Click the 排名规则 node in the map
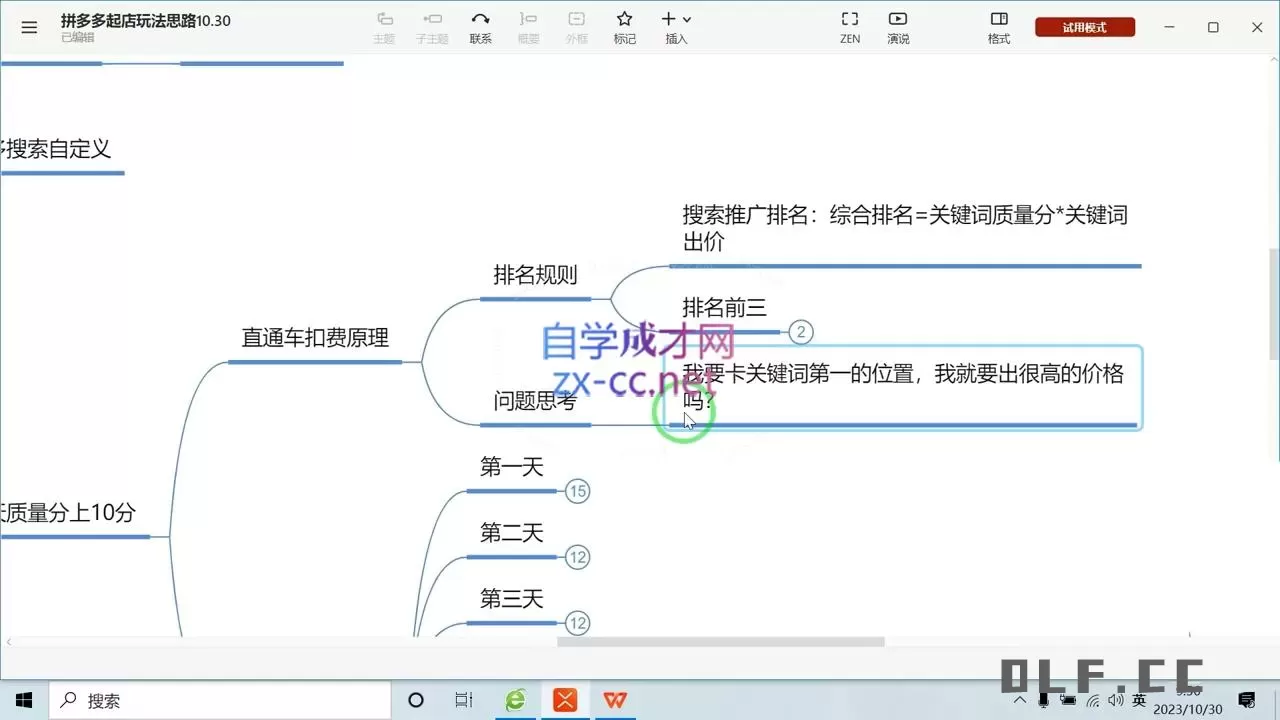The width and height of the screenshot is (1280, 720). pyautogui.click(x=536, y=275)
